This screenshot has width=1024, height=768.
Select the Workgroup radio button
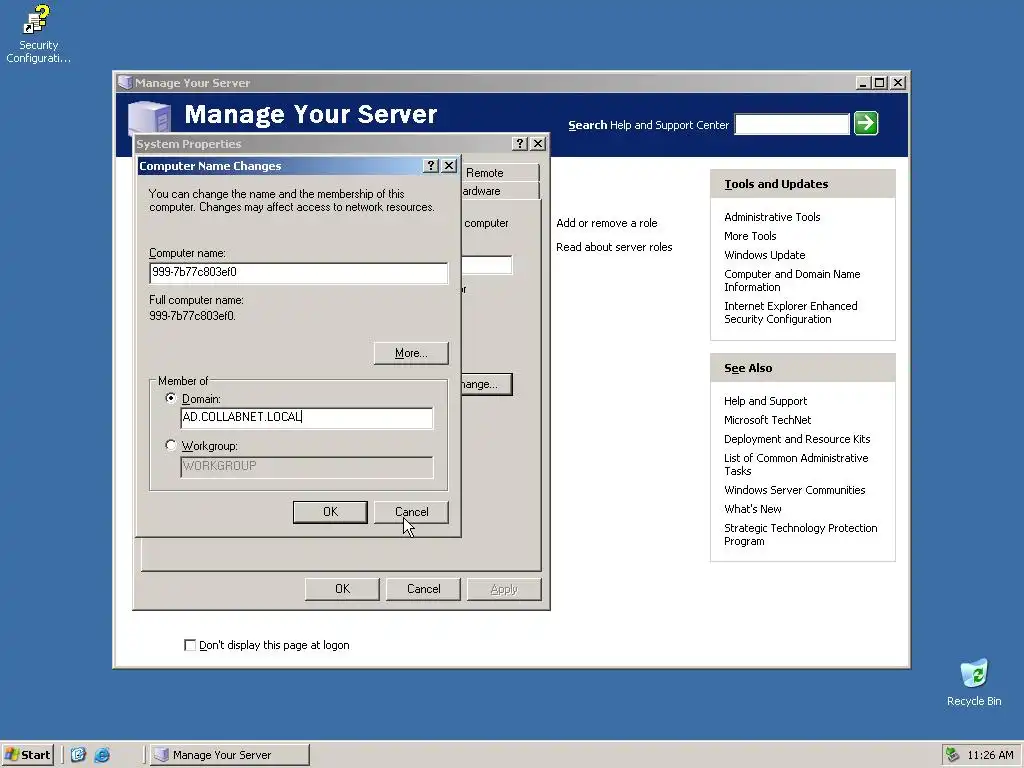coord(171,445)
